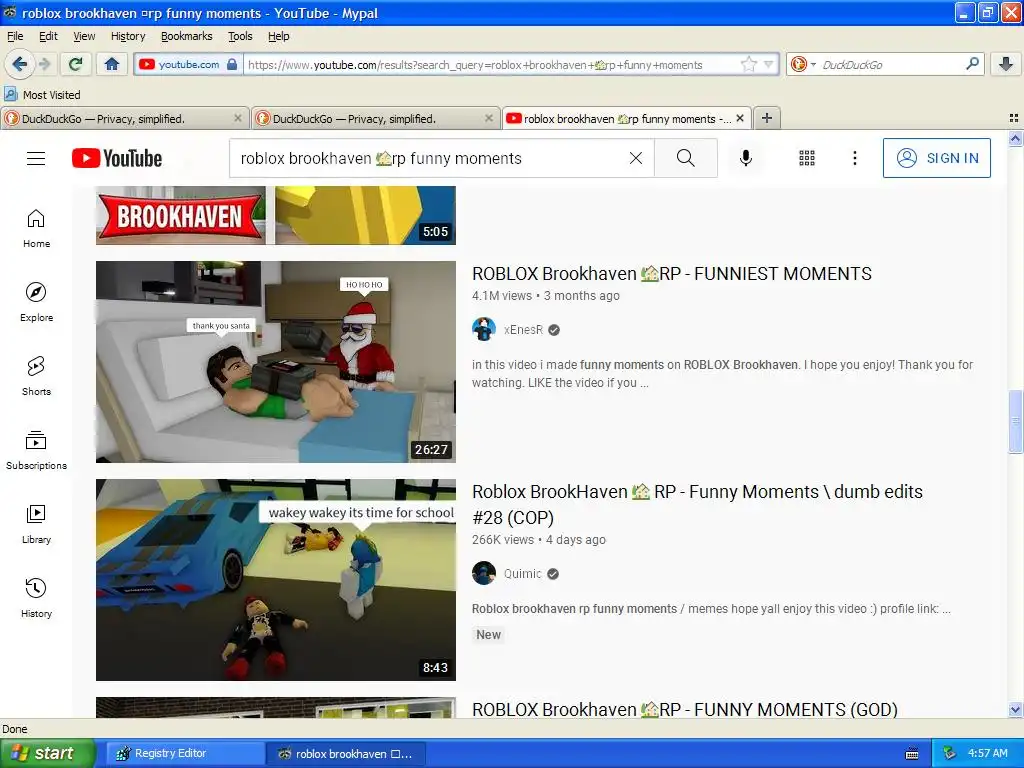
Task: Go back with the browser back arrow
Action: click(19, 64)
